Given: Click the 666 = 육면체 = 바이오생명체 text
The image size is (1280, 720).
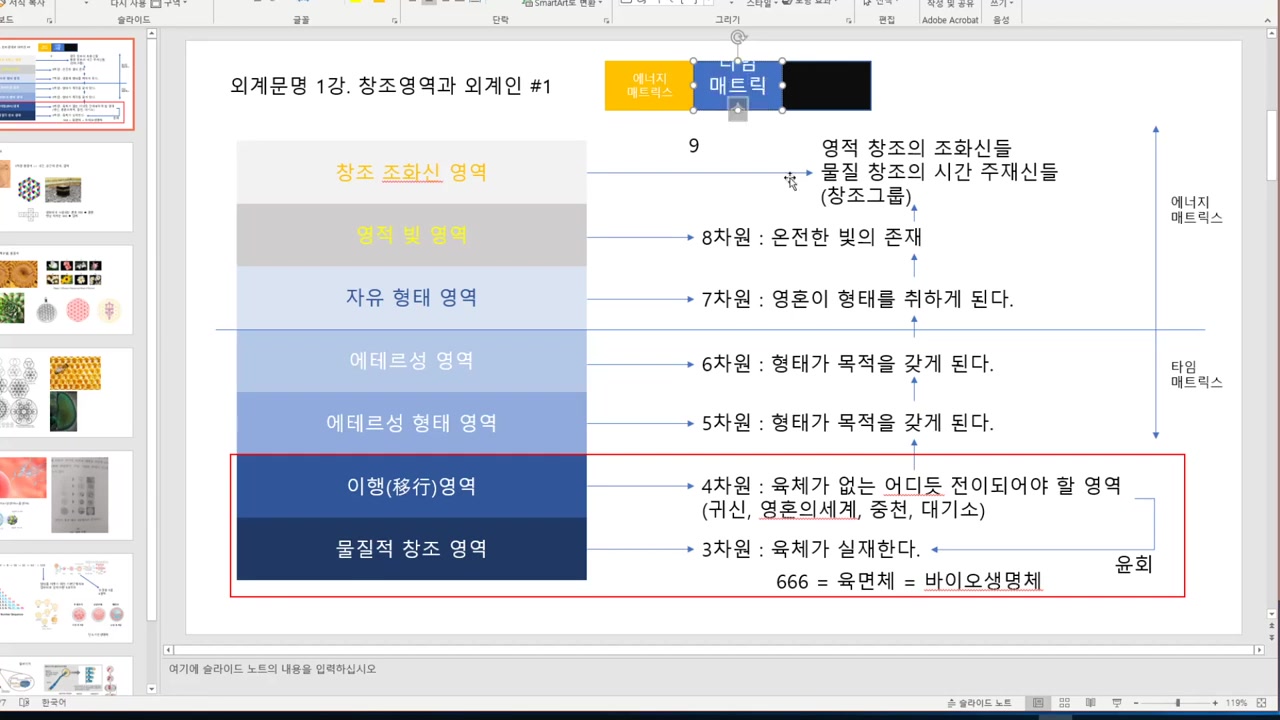Looking at the screenshot, I should tap(909, 581).
